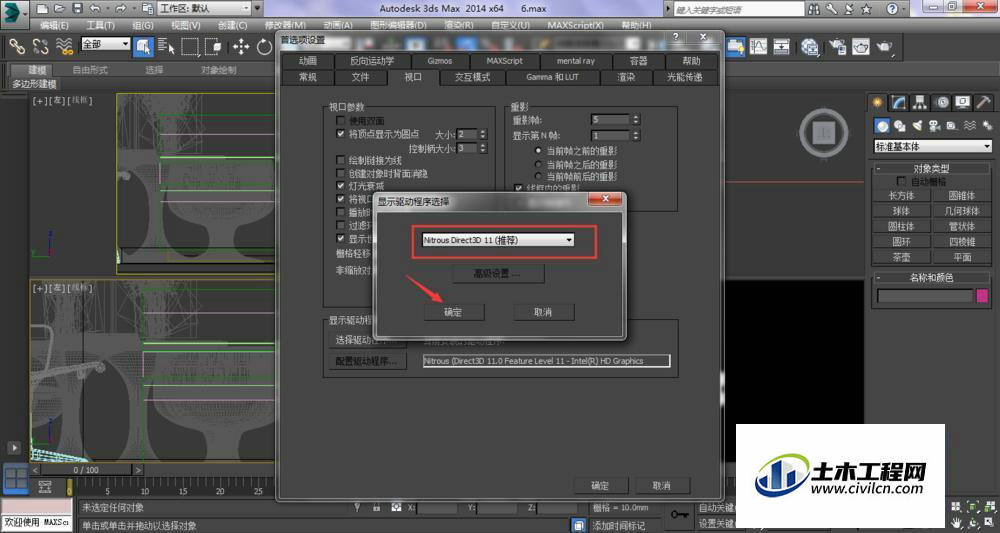Select 当前帧前后的重影 radio button

coord(538,176)
